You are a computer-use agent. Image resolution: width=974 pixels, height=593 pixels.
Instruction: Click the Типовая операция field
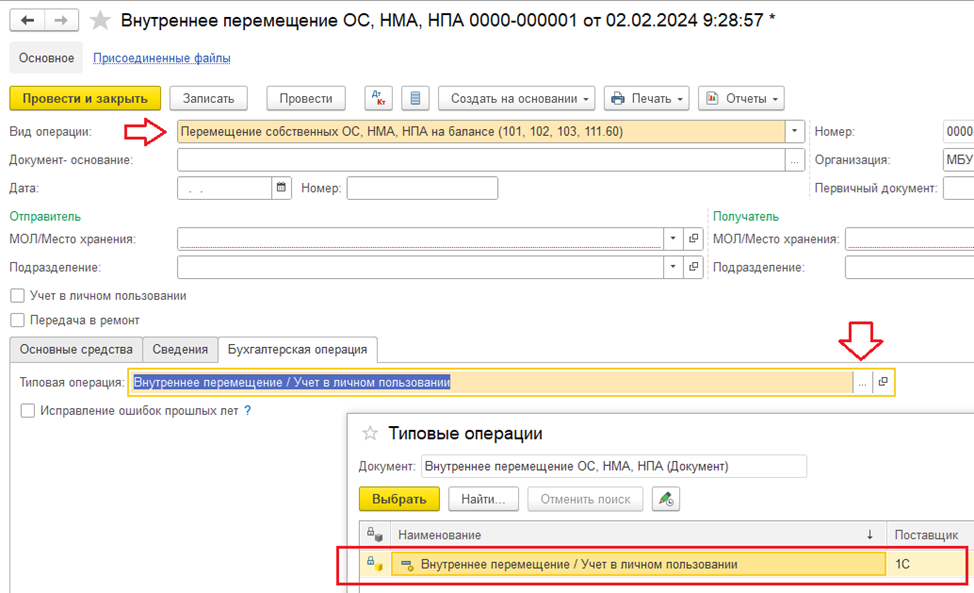pos(491,382)
